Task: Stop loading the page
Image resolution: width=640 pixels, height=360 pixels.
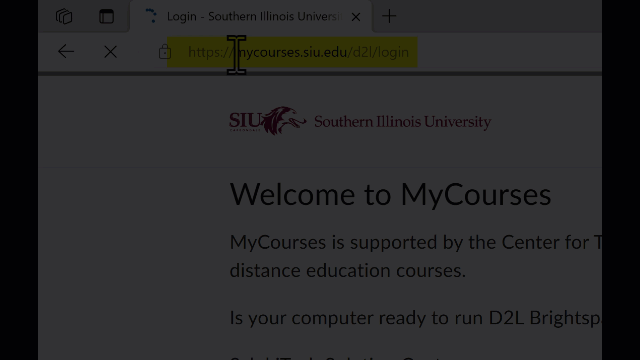Action: [x=110, y=52]
